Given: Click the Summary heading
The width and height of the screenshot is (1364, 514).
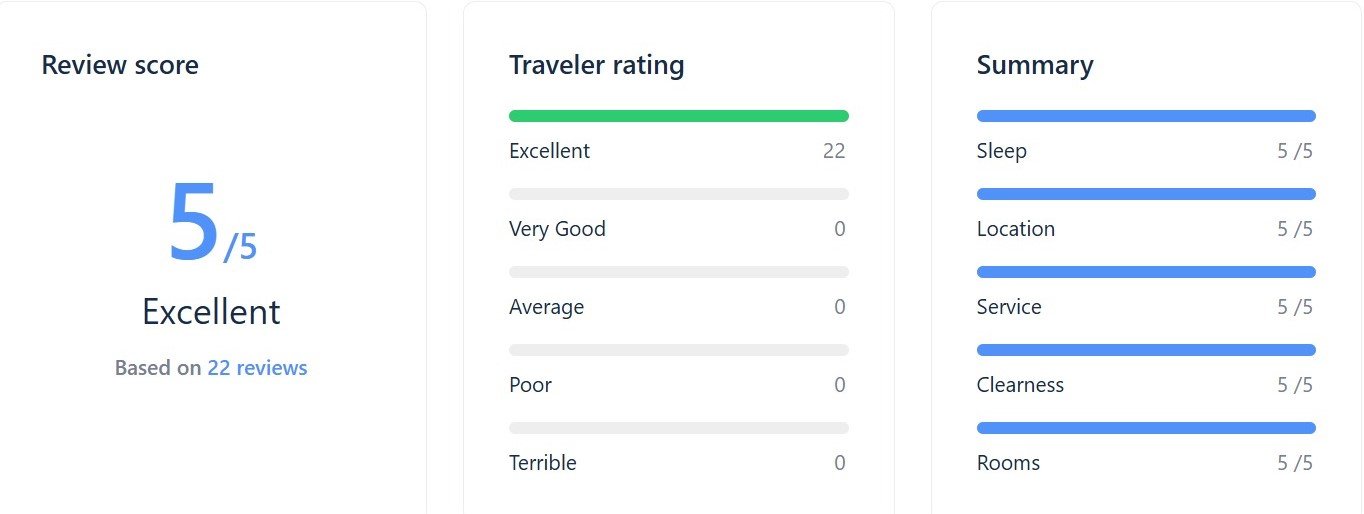Looking at the screenshot, I should click(1035, 65).
